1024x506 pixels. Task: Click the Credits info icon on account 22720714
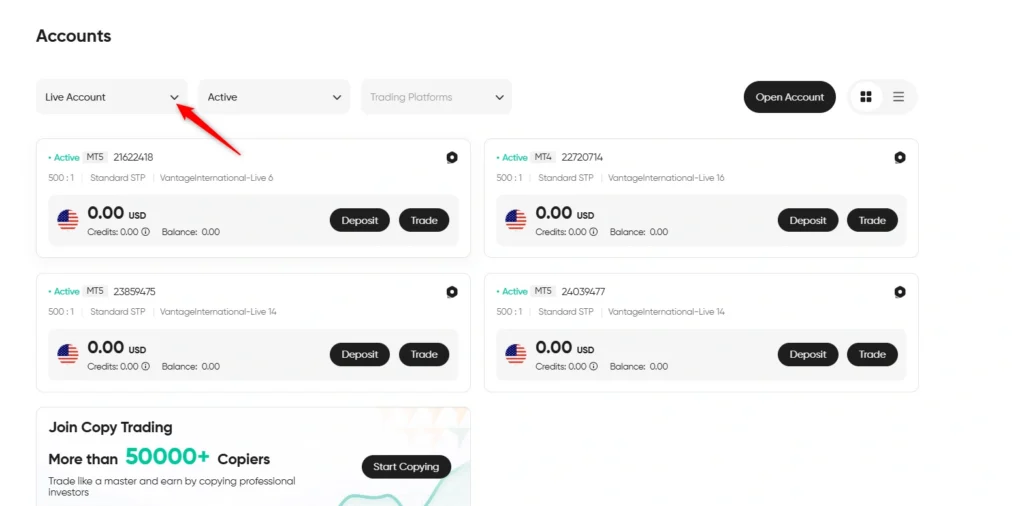(594, 232)
